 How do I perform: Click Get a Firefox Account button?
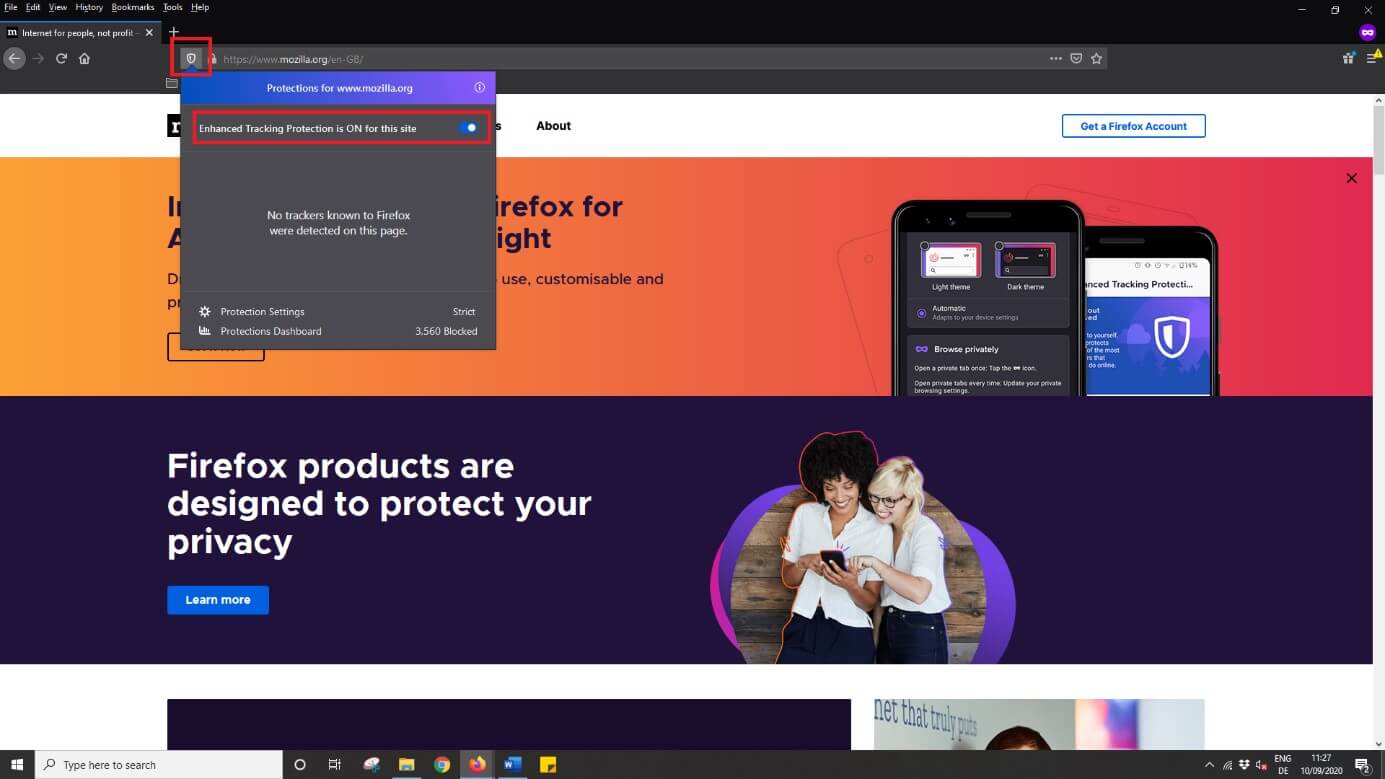pos(1133,126)
